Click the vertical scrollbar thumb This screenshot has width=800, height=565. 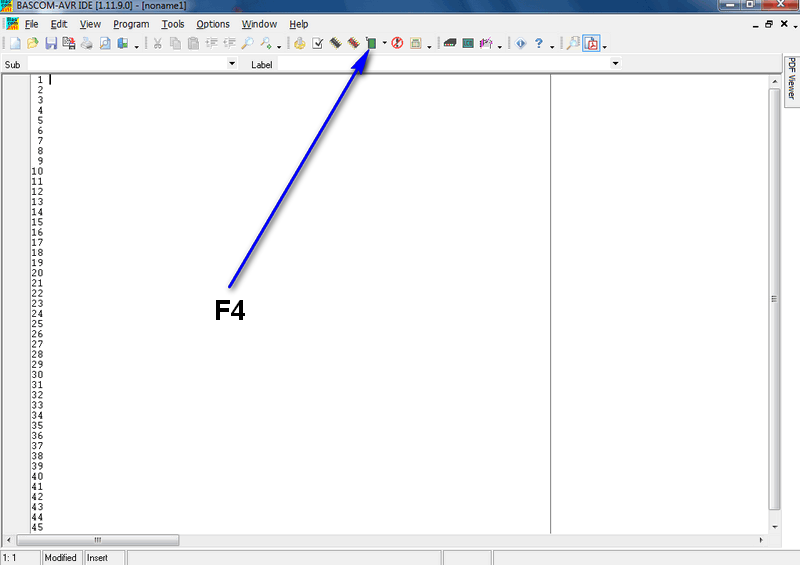tap(774, 299)
